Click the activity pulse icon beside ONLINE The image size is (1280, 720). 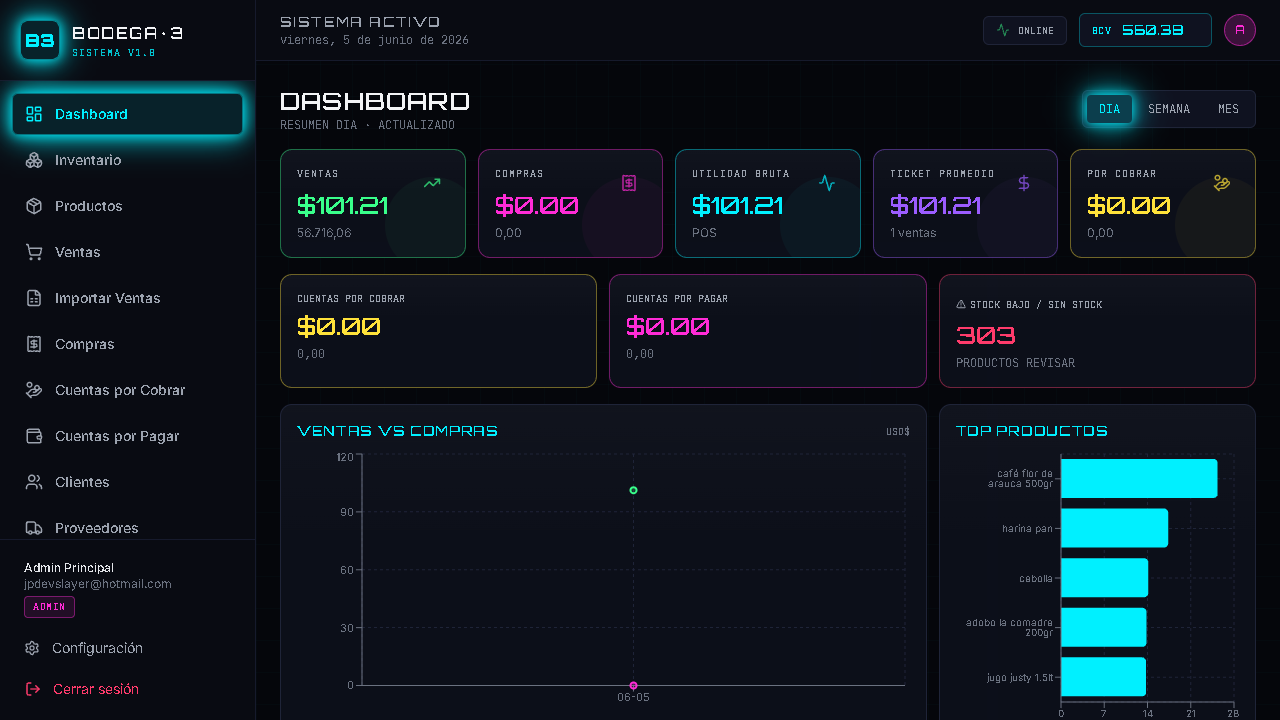pyautogui.click(x=1003, y=30)
